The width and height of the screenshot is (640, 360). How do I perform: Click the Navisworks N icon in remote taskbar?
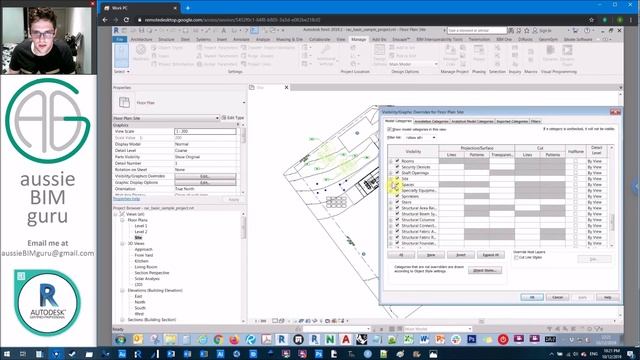tap(330, 339)
